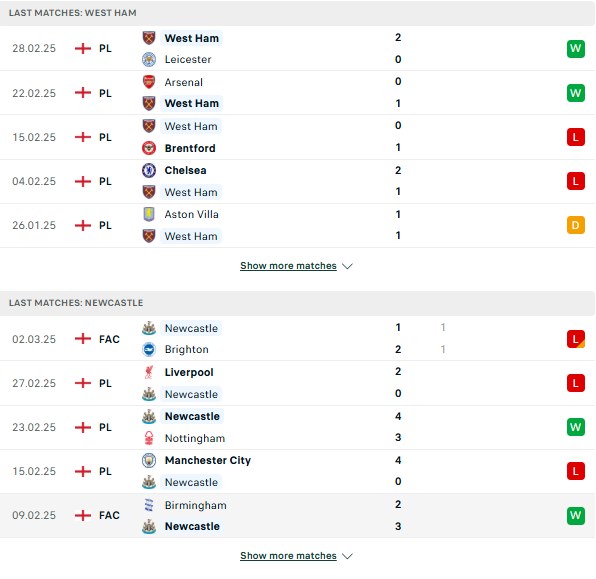Click the orange D badge for Aston Villa draw
Screen dimensions: 596x579
point(575,225)
